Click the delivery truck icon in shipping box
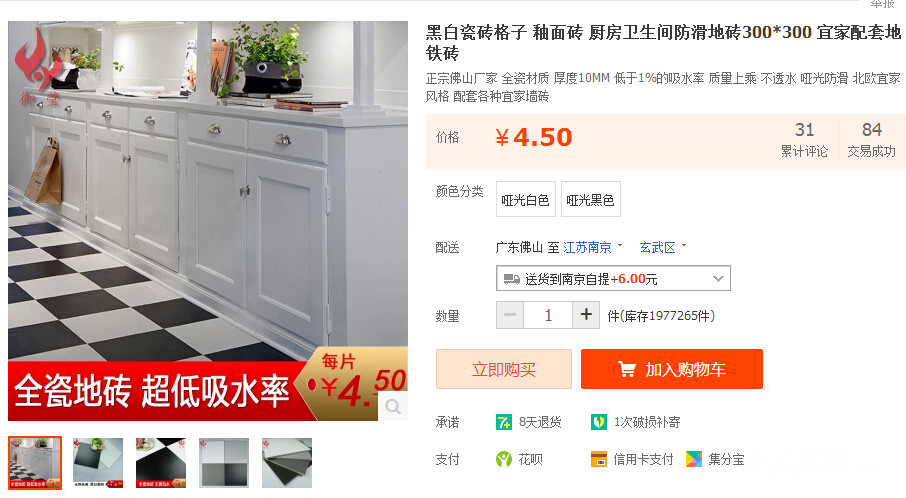 [512, 279]
